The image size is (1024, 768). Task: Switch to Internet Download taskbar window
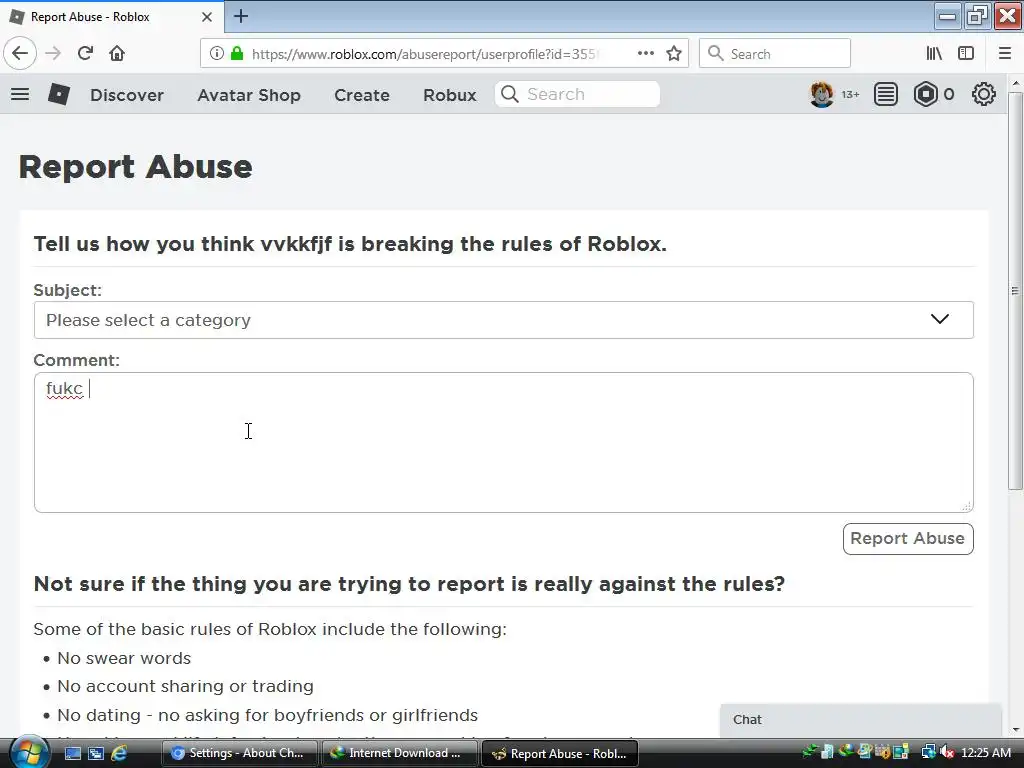[x=398, y=753]
